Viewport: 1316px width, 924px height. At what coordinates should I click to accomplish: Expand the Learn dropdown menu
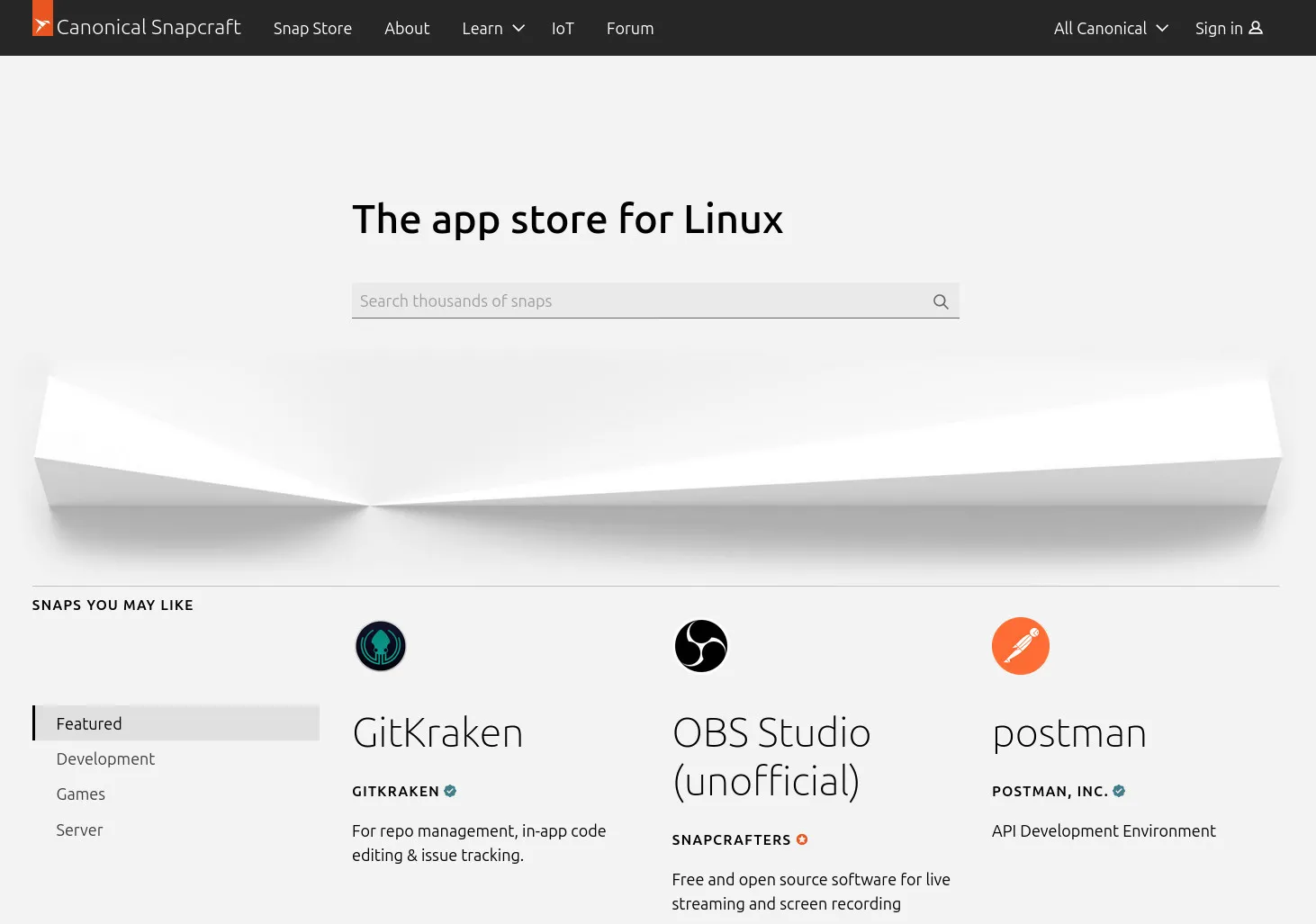coord(492,28)
